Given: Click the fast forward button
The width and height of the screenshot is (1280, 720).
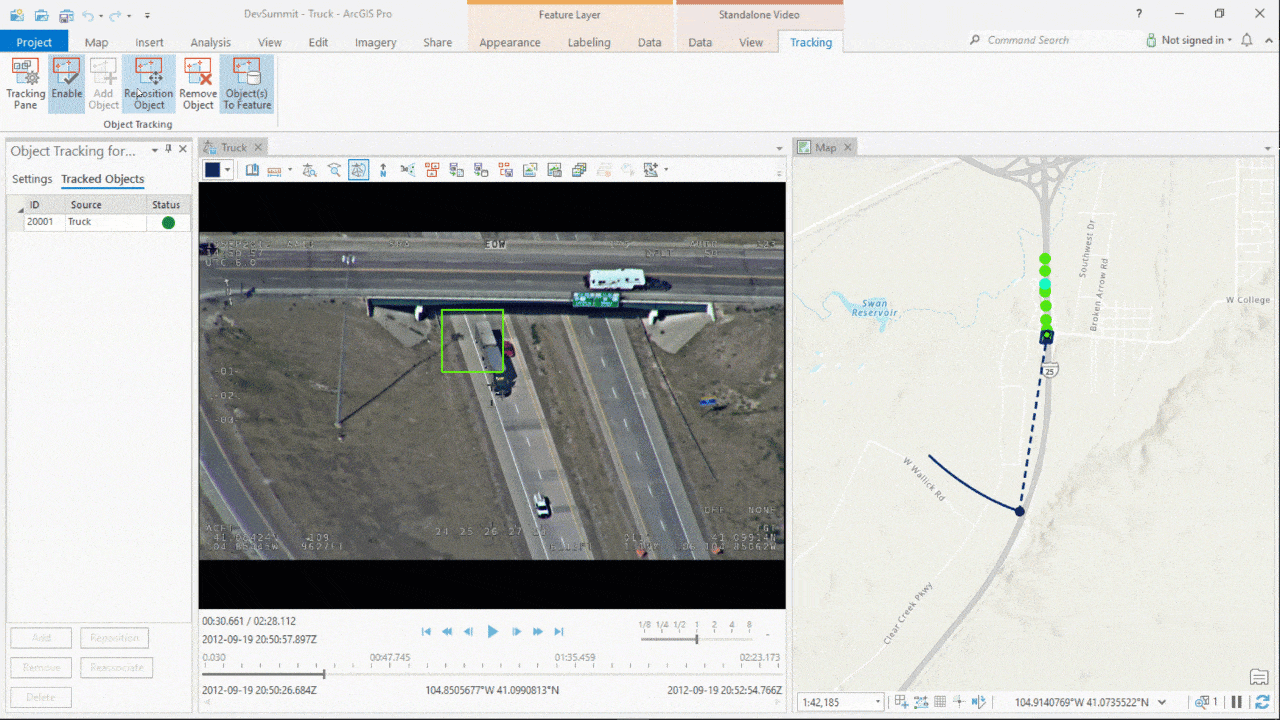Looking at the screenshot, I should click(538, 632).
